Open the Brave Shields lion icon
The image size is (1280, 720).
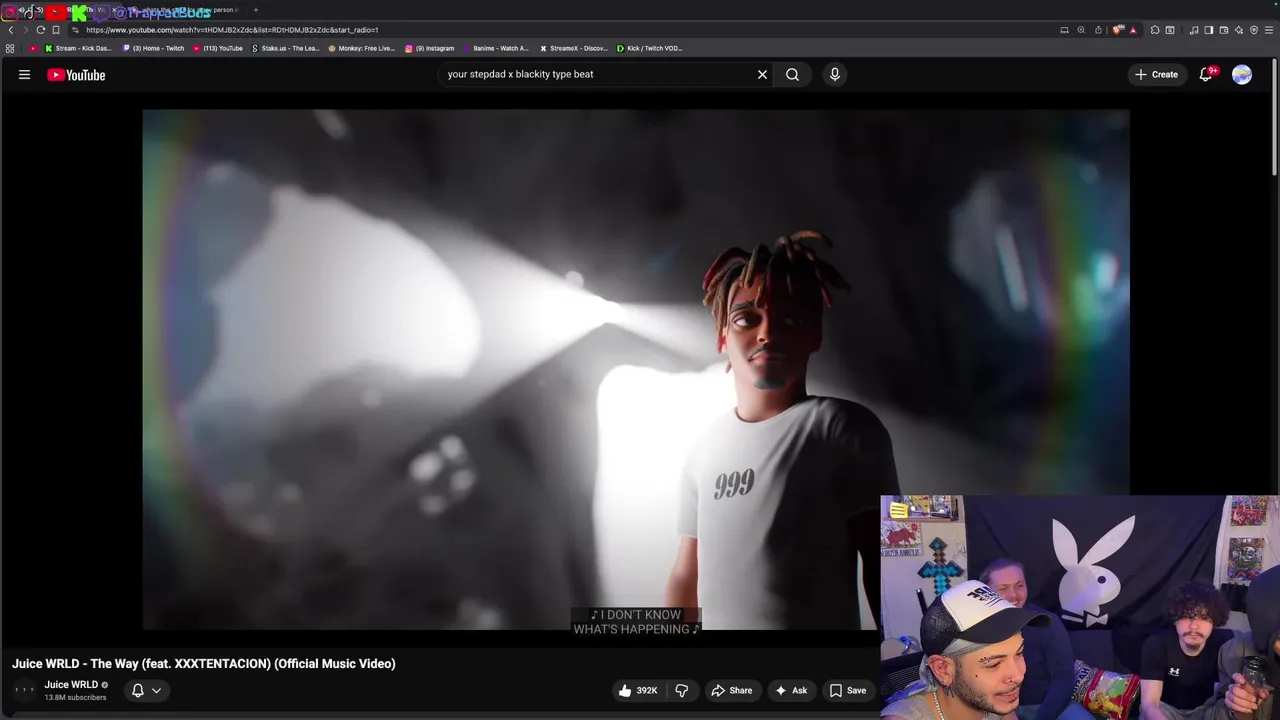coord(1117,30)
